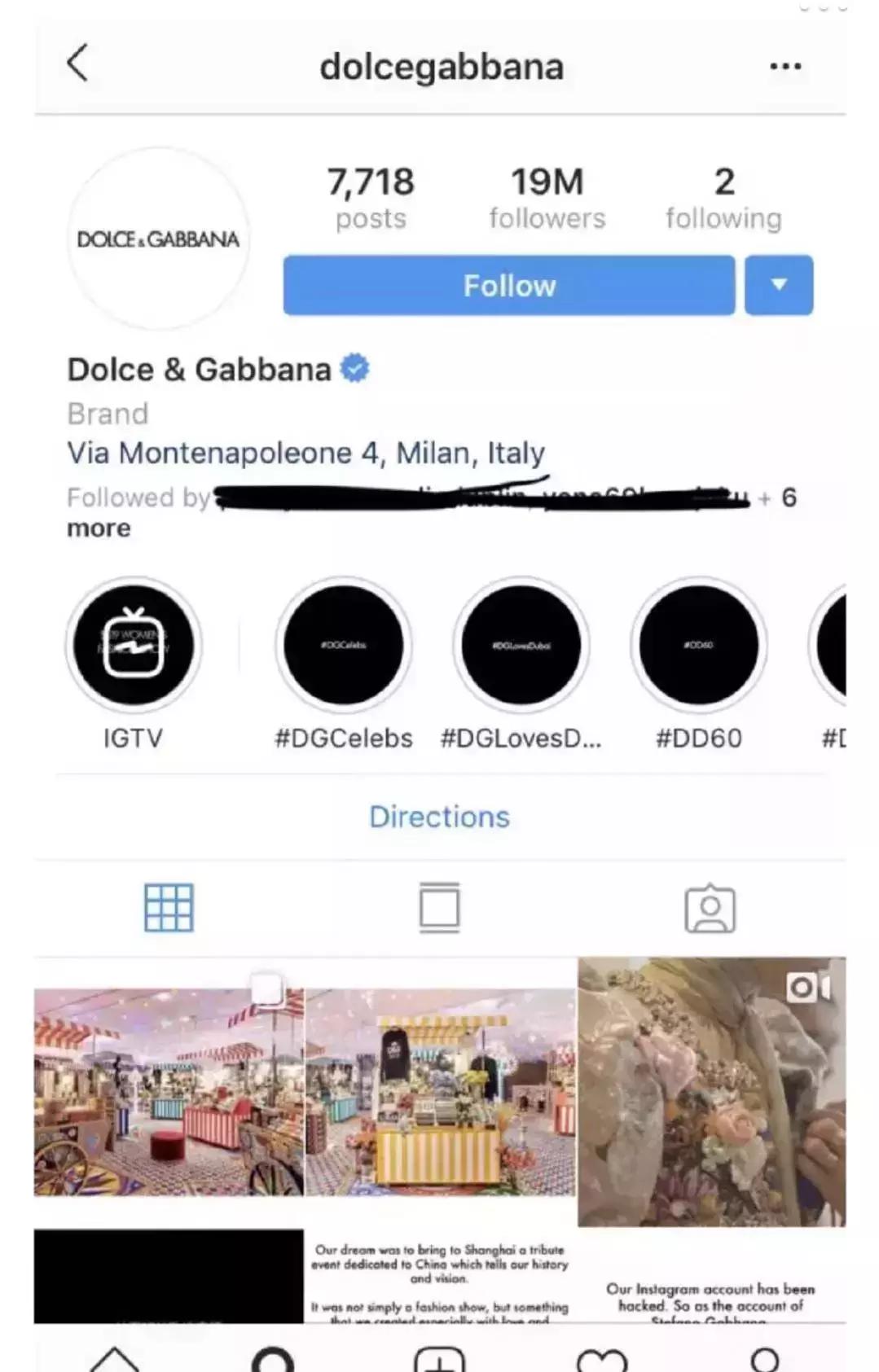Image resolution: width=879 pixels, height=1372 pixels.
Task: Open the Directions link
Action: click(439, 817)
